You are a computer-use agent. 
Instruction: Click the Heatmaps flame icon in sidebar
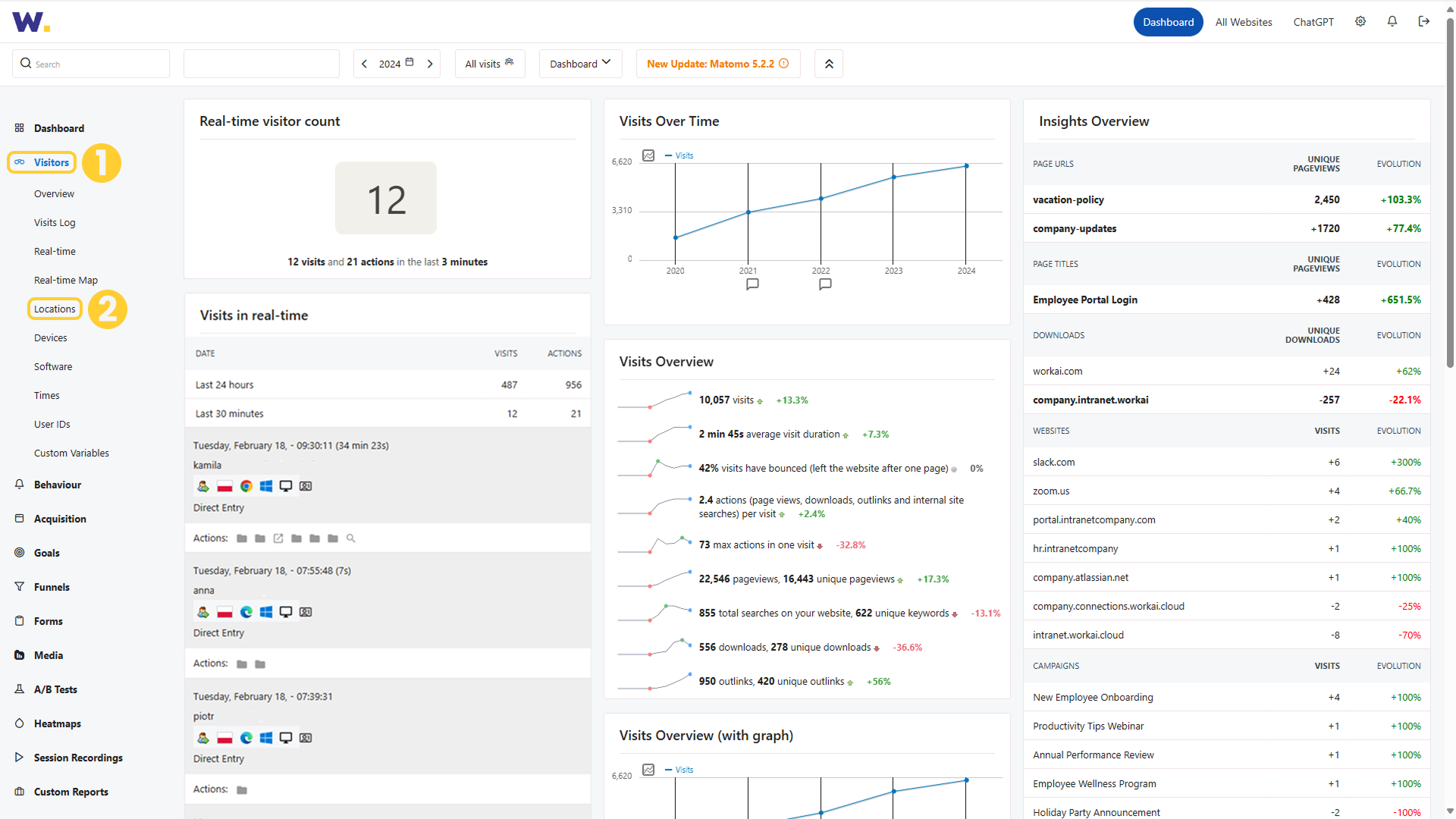click(x=20, y=723)
